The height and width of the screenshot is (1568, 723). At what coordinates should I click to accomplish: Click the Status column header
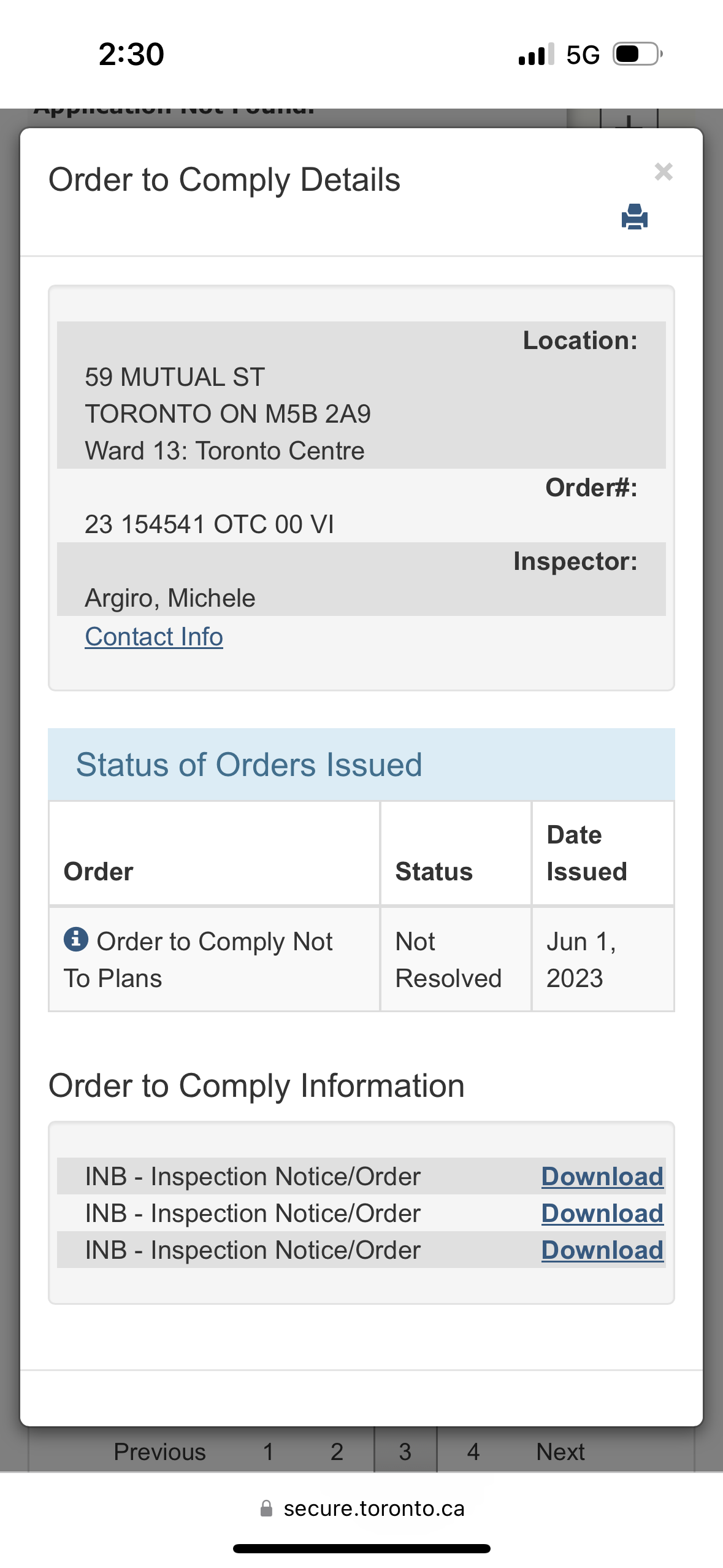click(x=434, y=871)
